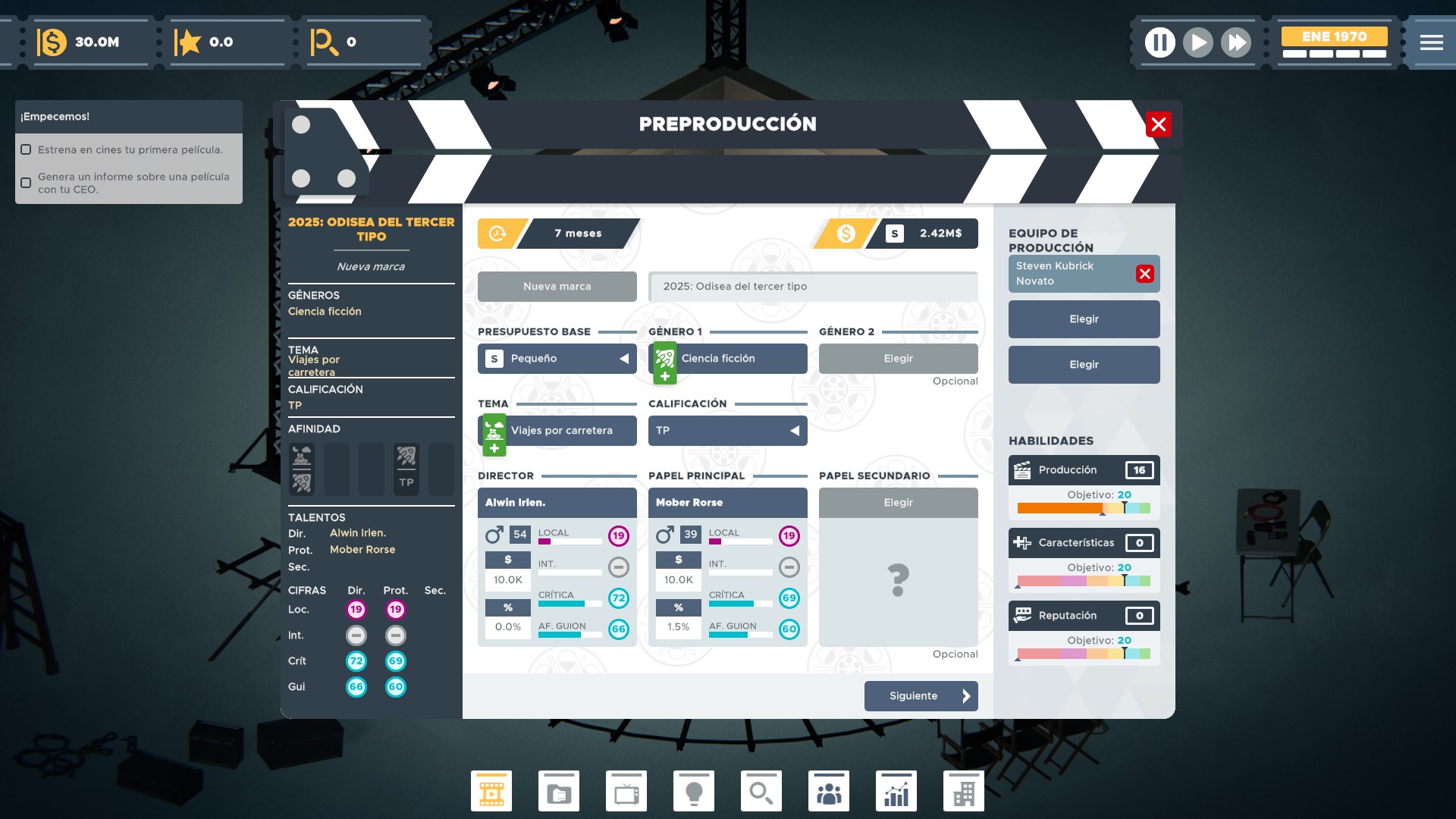Viewport: 1456px width, 819px height.
Task: Check 'Genera un informe' objective checkbox
Action: pos(26,183)
